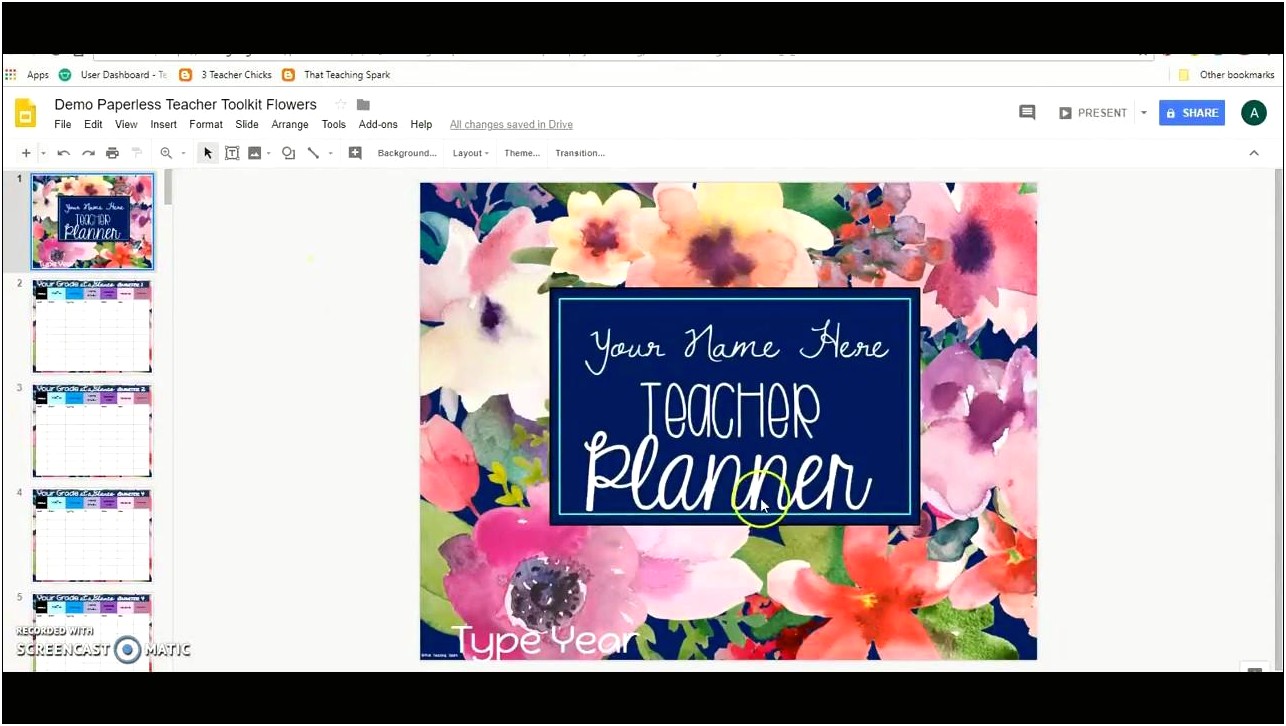Insert an image from toolbar

pyautogui.click(x=254, y=153)
